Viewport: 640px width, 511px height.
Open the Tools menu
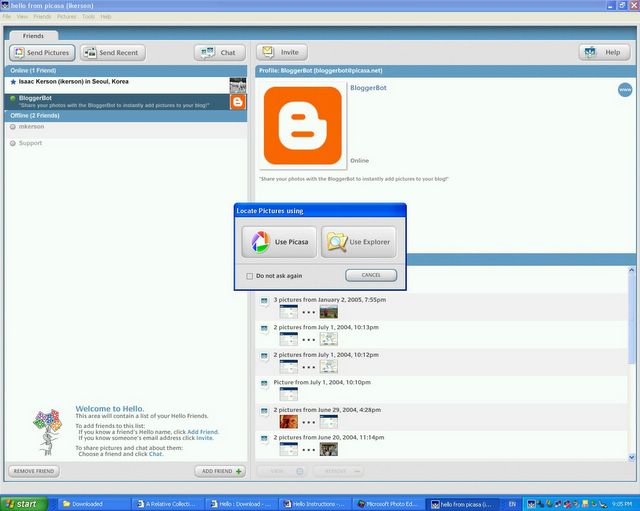pos(88,17)
